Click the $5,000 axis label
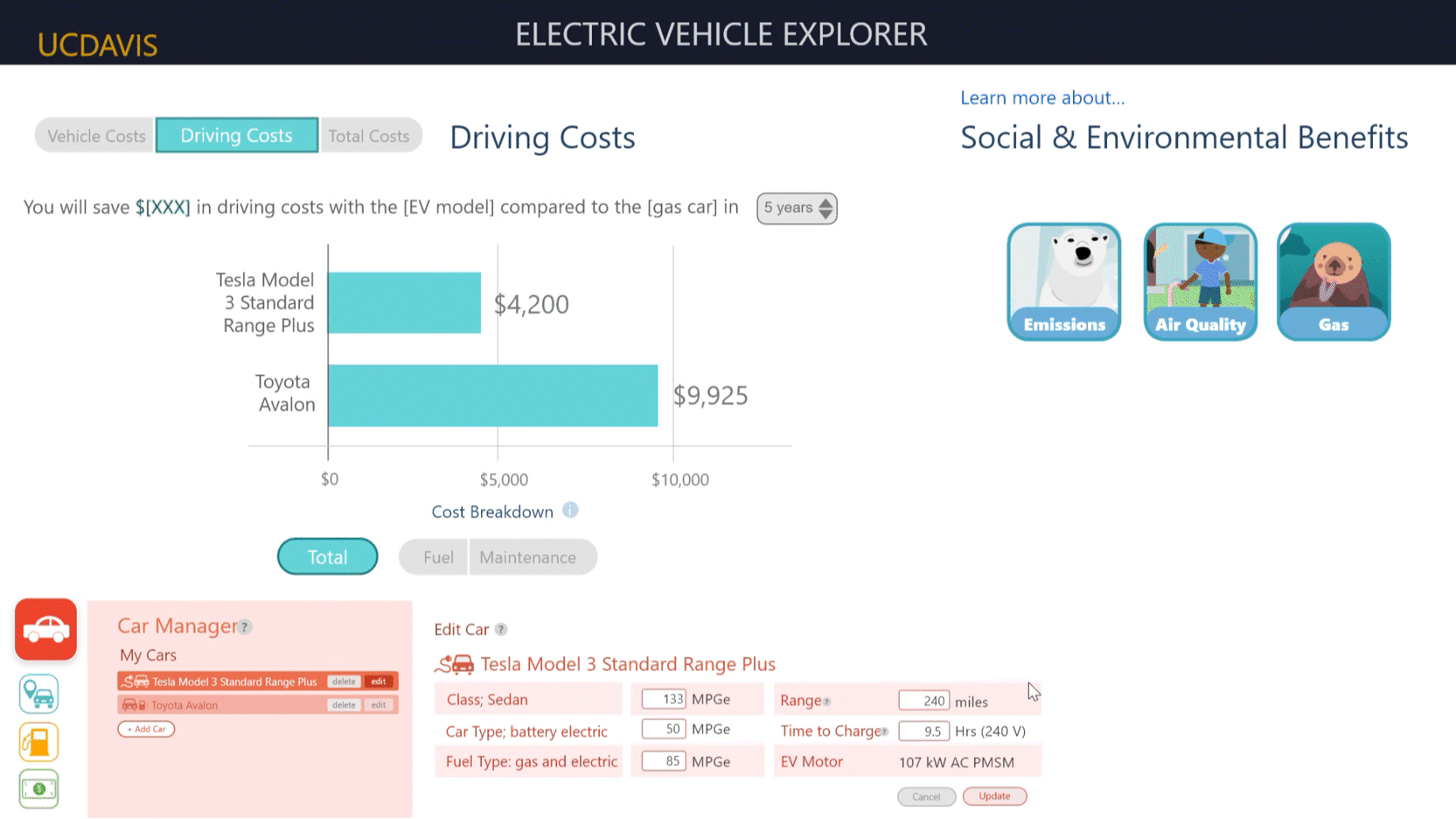Screen dimensions: 1456x819 tap(504, 480)
